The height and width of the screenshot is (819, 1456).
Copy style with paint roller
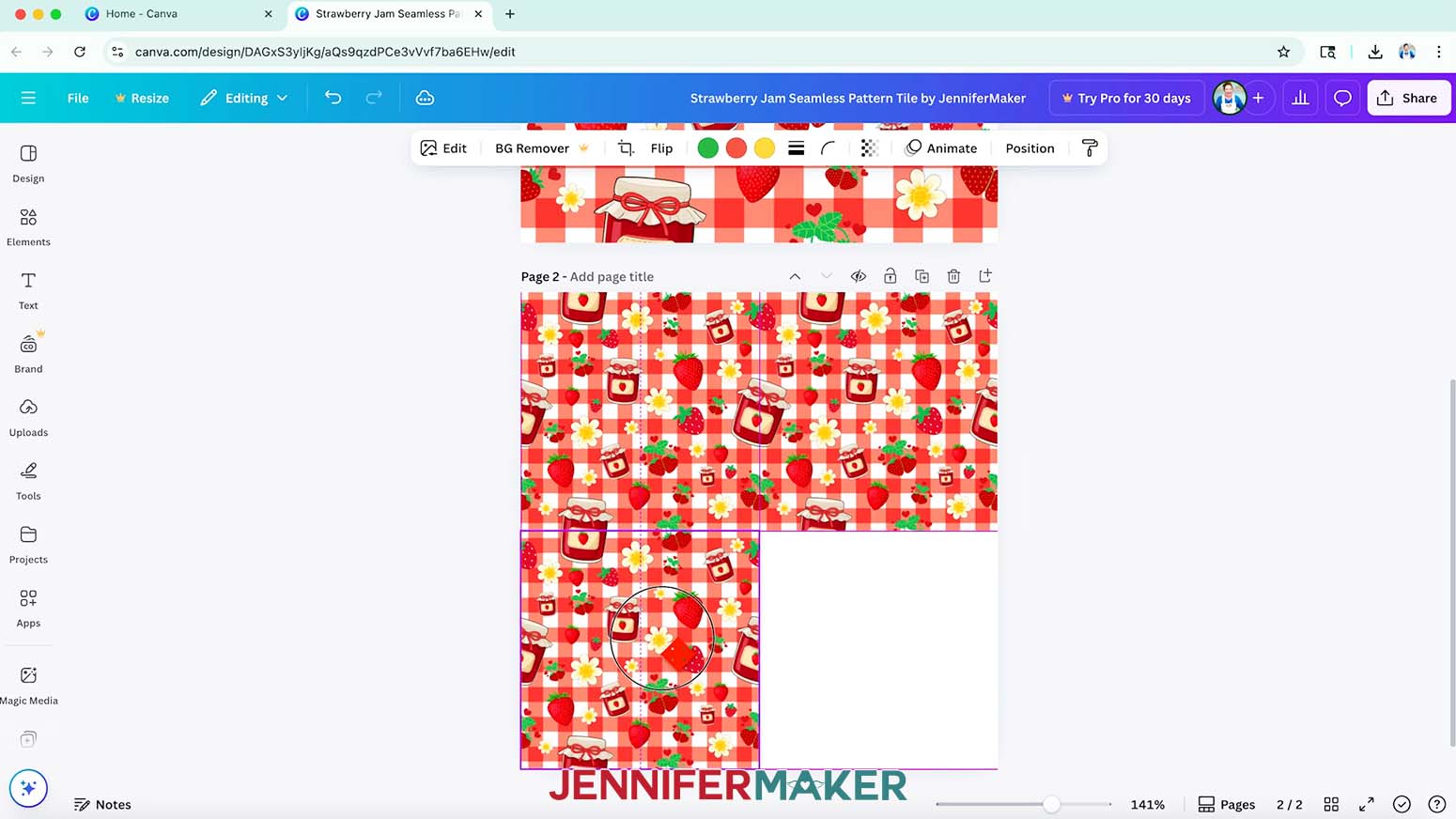click(x=1090, y=148)
